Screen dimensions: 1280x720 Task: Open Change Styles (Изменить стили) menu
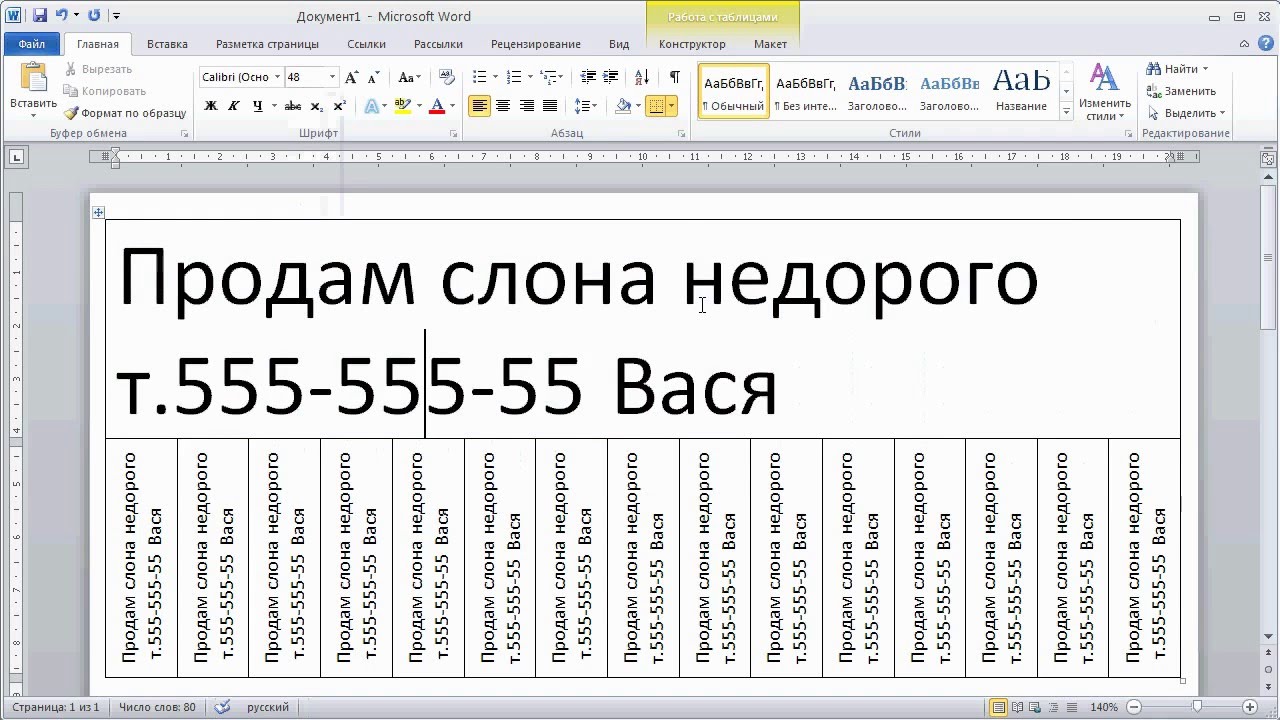(1104, 92)
